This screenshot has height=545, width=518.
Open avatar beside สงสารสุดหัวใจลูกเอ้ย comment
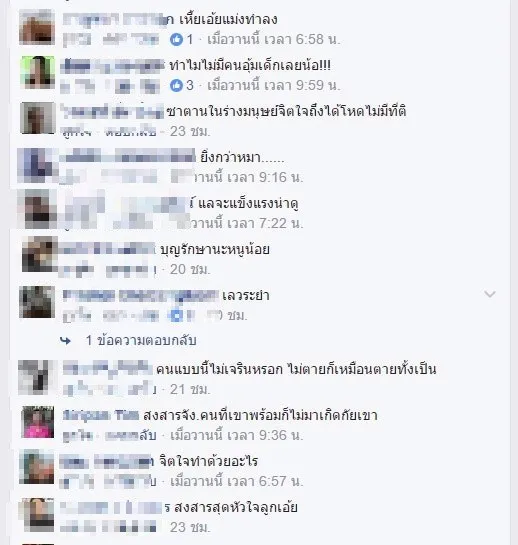pyautogui.click(x=37, y=515)
